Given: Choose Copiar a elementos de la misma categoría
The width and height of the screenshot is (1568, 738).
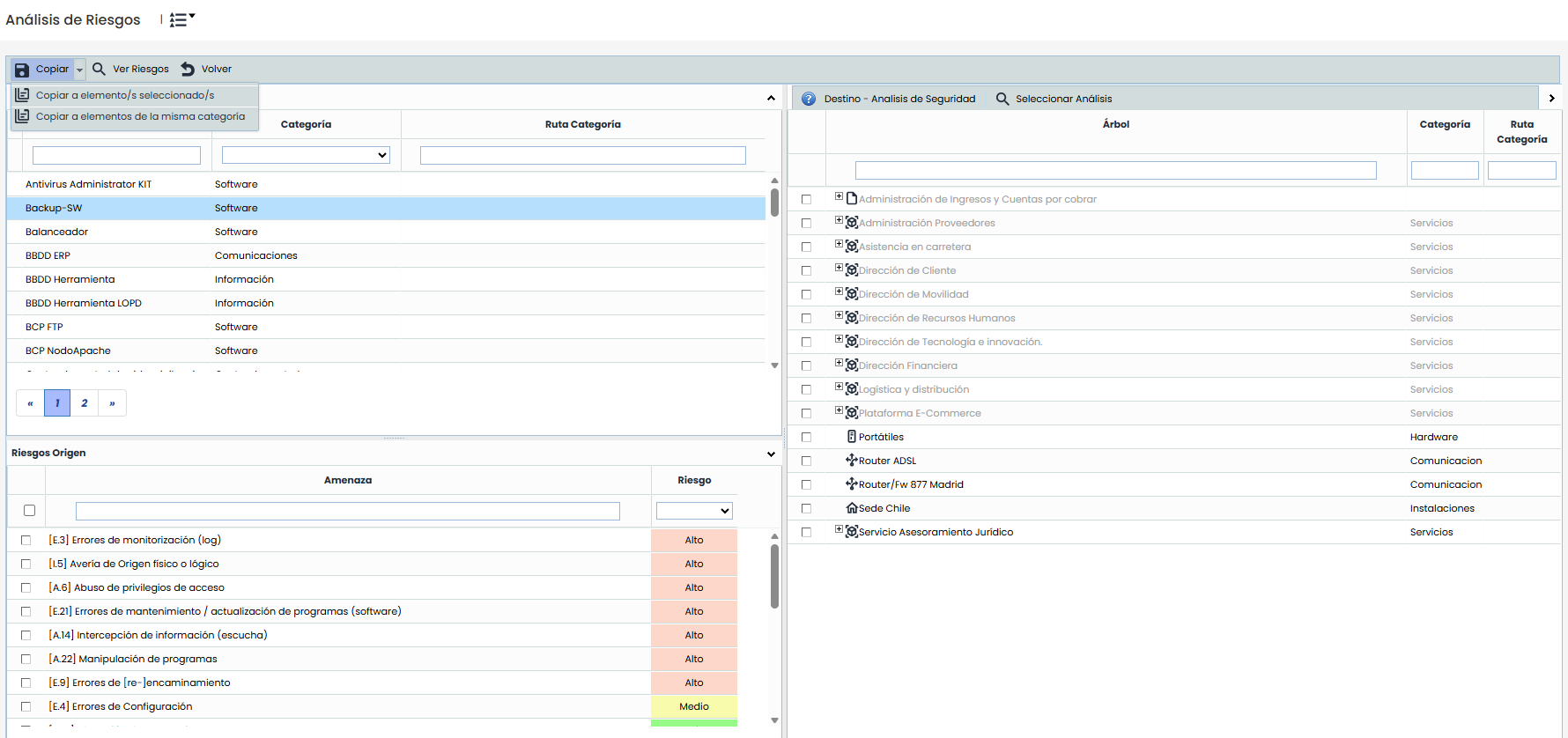Looking at the screenshot, I should click(x=140, y=116).
